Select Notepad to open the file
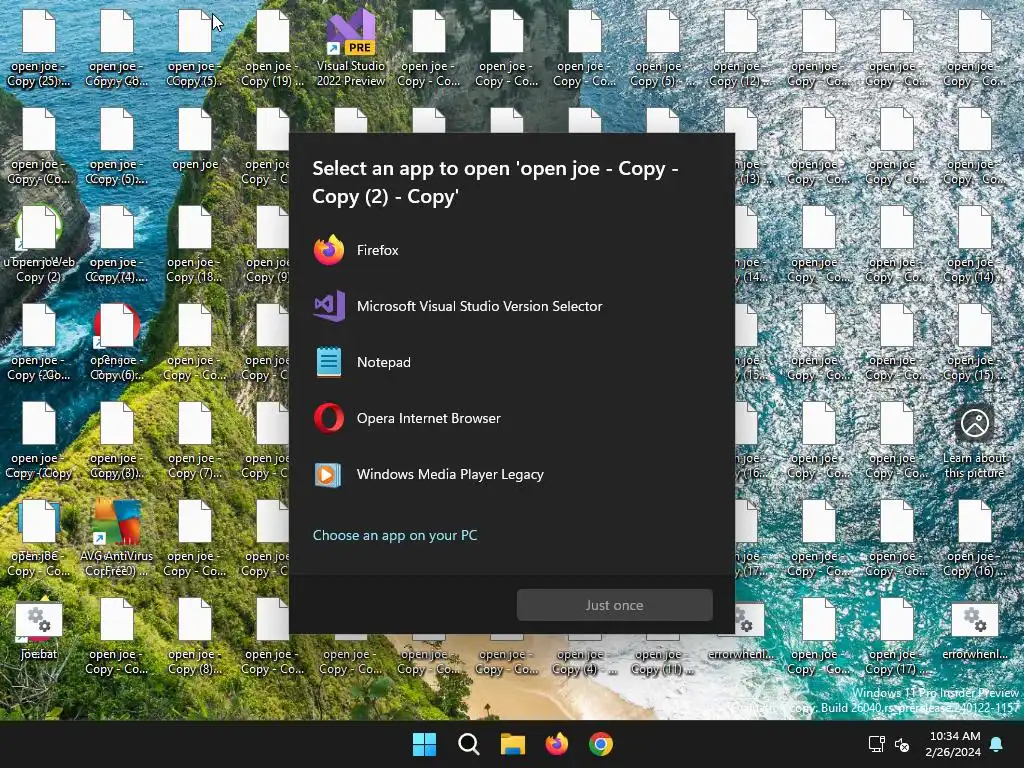This screenshot has height=768, width=1024. [512, 362]
